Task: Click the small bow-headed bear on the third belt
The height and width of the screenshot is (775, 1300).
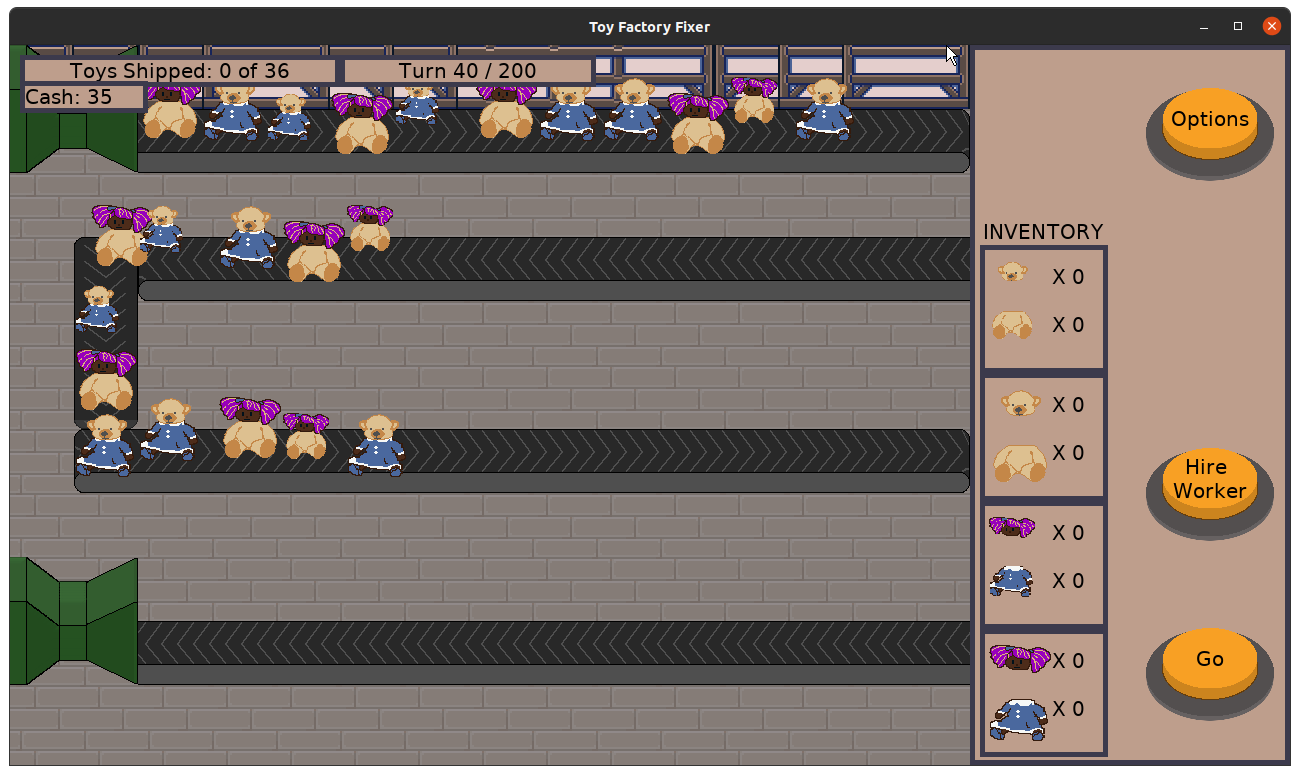Action: (306, 436)
